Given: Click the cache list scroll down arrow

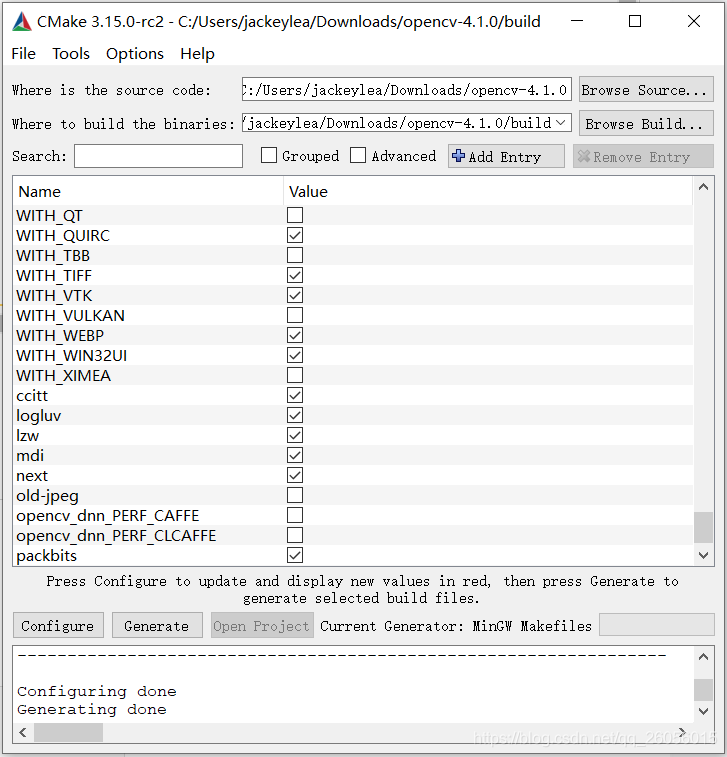Looking at the screenshot, I should click(x=703, y=556).
